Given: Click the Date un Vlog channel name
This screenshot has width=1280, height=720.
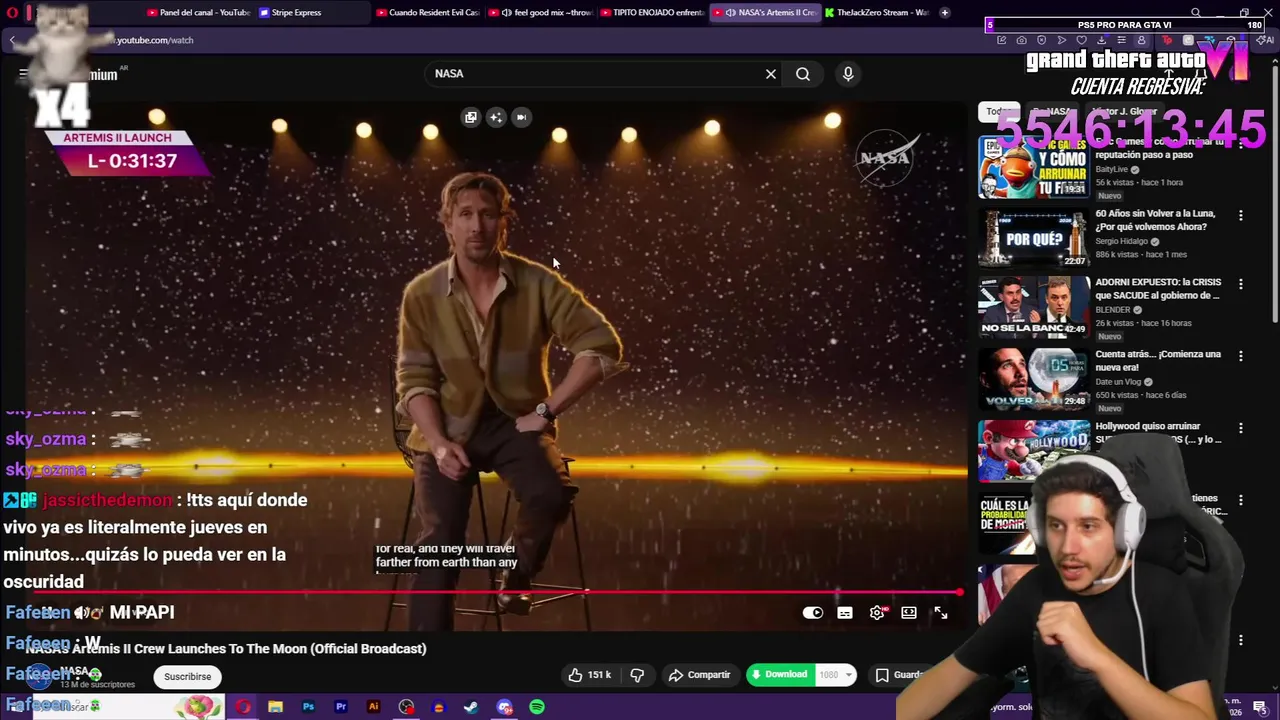Looking at the screenshot, I should click(x=1119, y=382).
